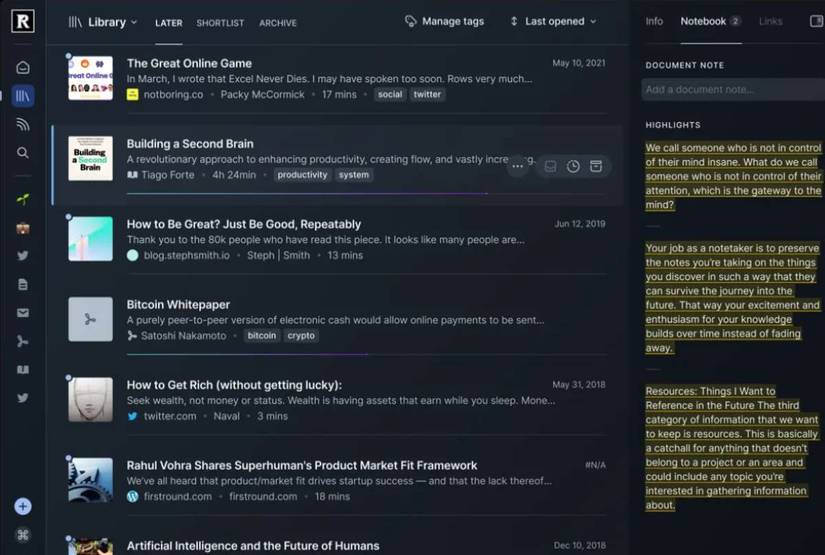Open The Great Online Game thumbnail
The height and width of the screenshot is (555, 825).
[x=90, y=78]
